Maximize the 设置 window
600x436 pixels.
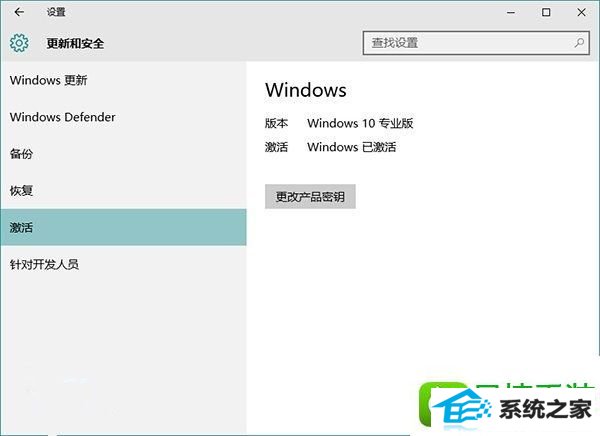tap(546, 13)
